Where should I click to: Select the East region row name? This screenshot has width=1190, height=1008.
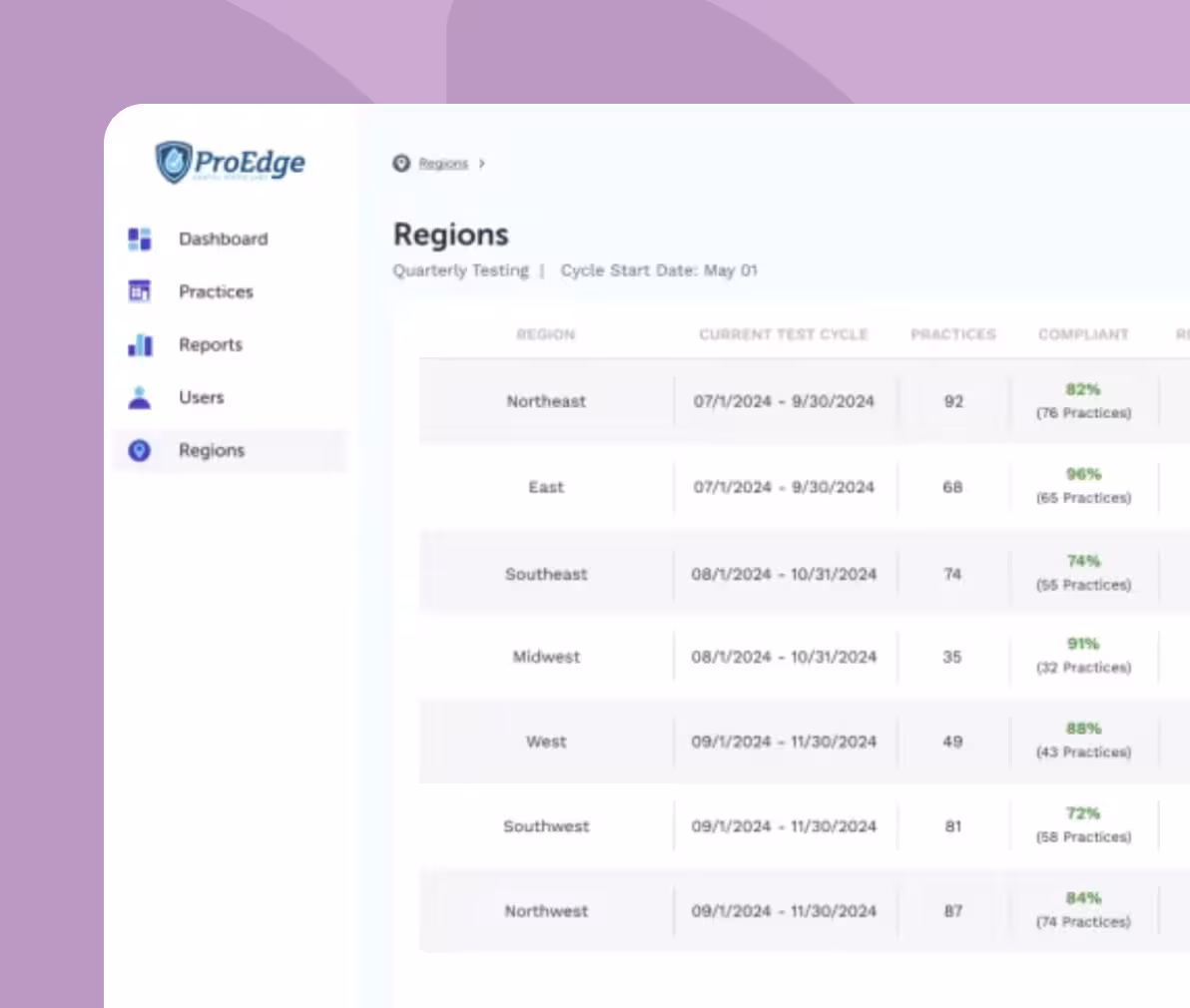[546, 487]
